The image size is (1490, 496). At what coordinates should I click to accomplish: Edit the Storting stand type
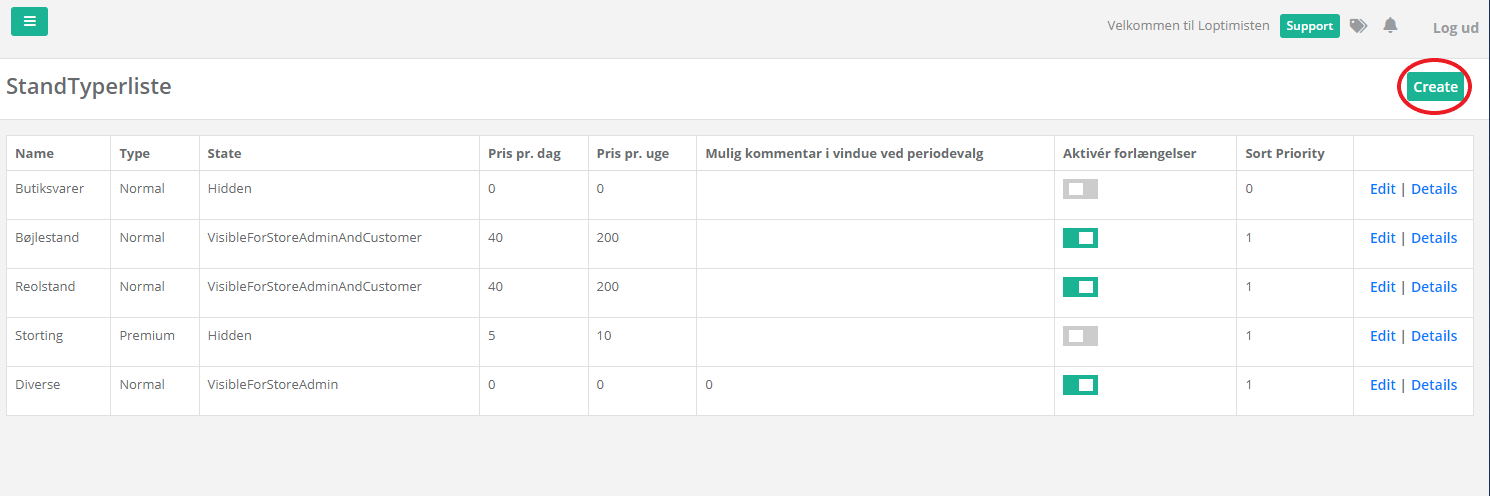(x=1382, y=336)
